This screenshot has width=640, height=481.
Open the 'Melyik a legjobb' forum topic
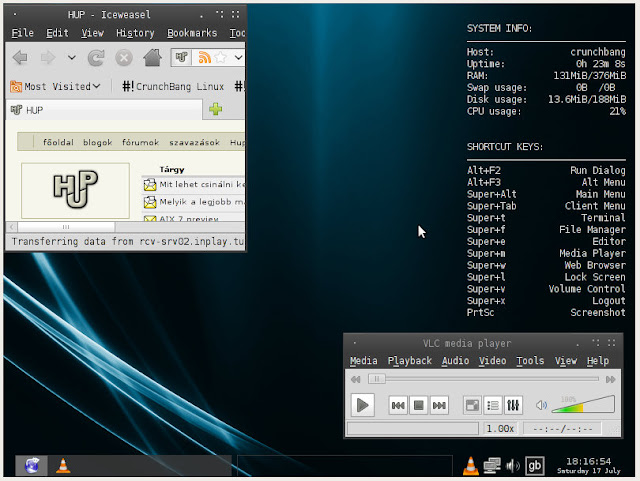(202, 202)
